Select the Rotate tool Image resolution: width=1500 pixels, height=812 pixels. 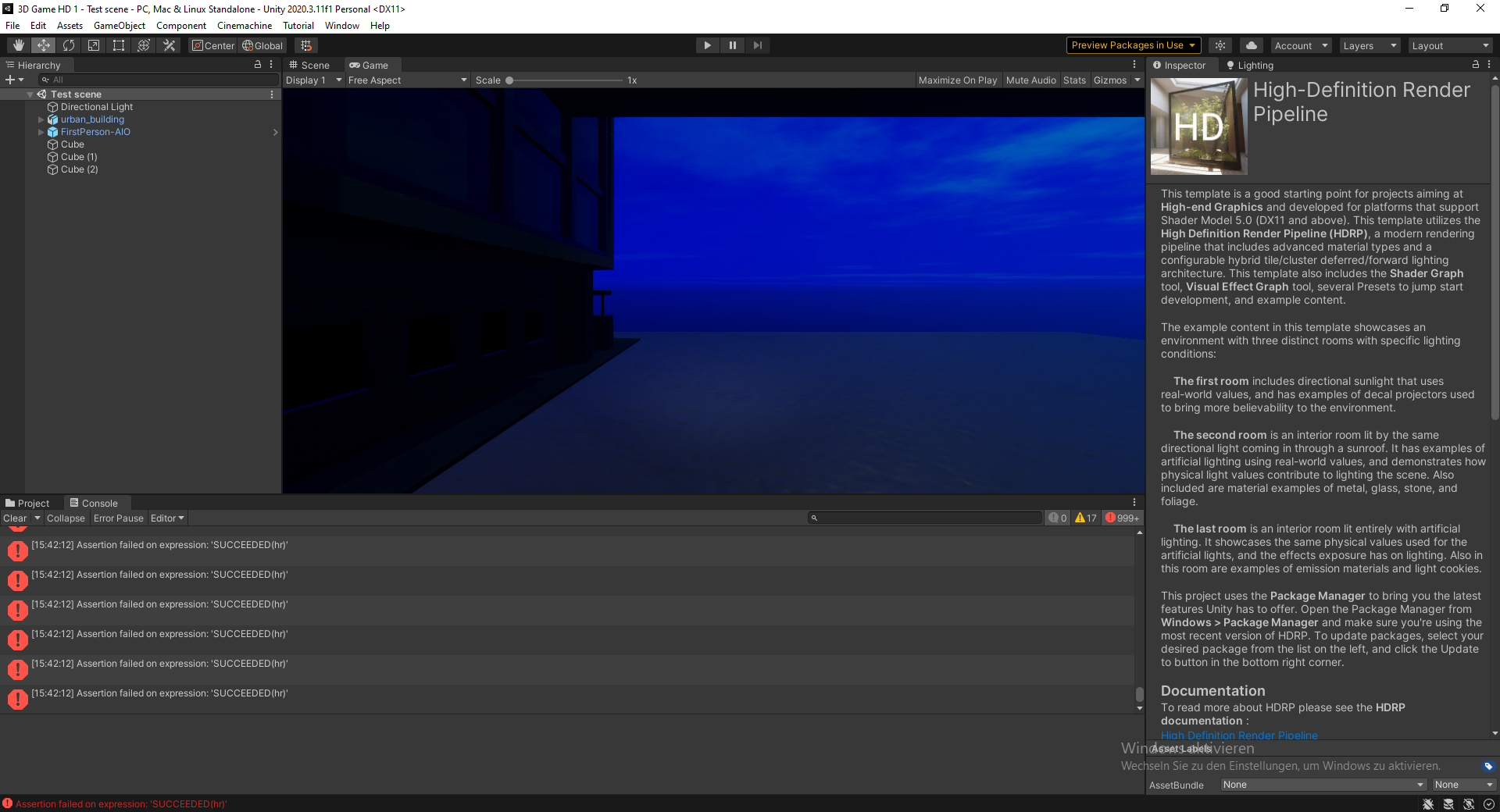[69, 45]
